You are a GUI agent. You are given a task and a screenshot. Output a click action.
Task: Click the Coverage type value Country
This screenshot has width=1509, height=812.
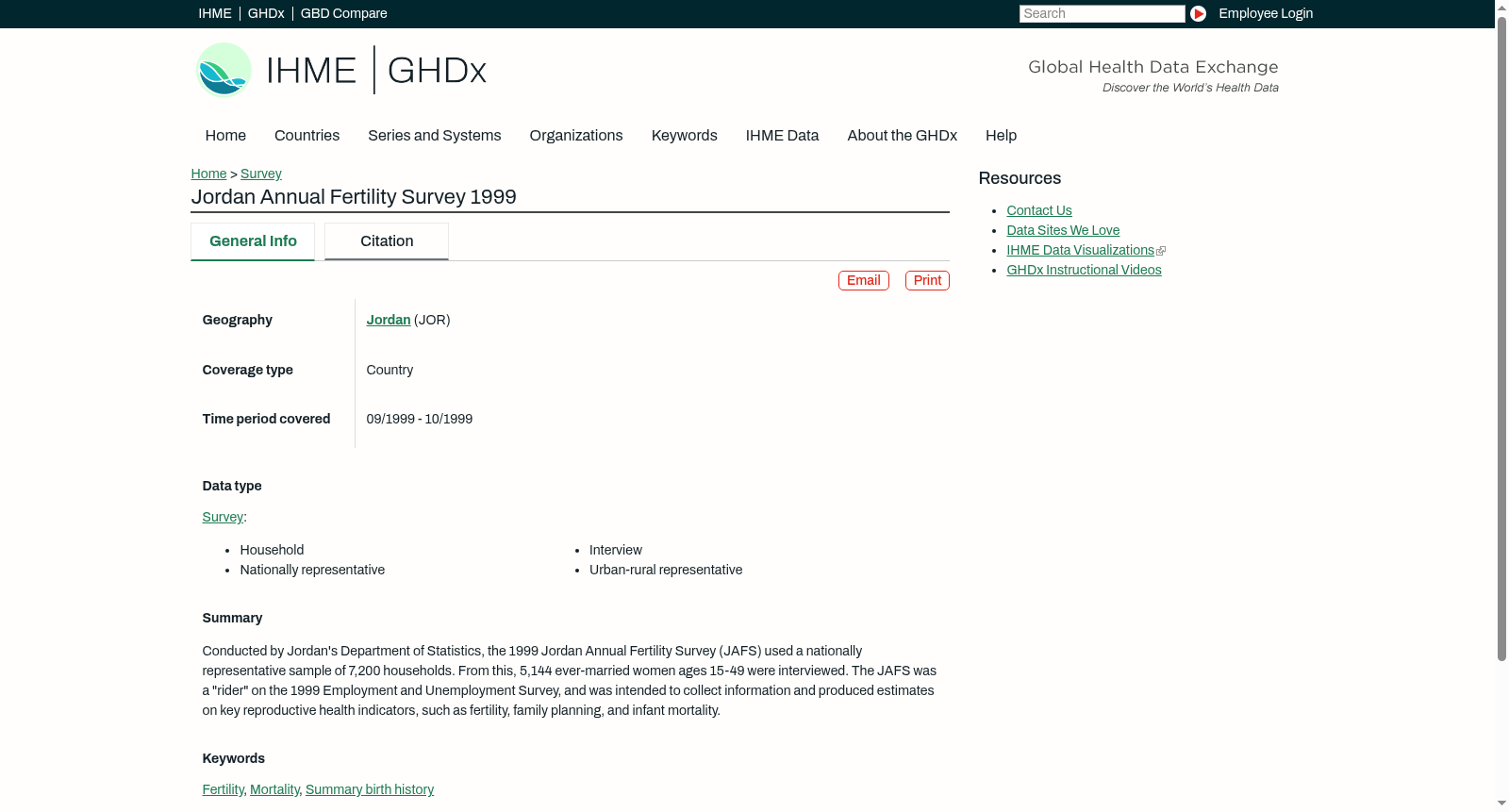tap(390, 370)
